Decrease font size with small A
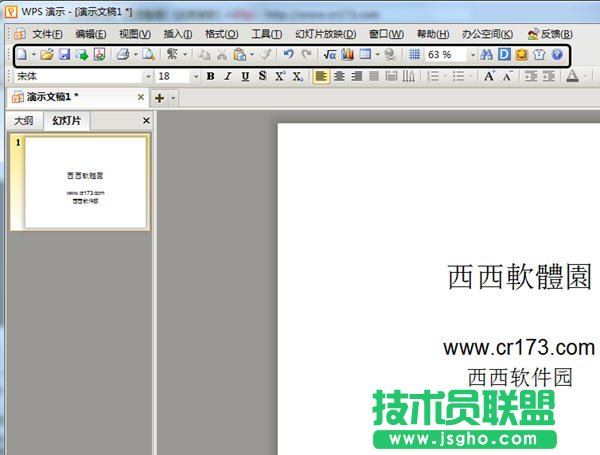 507,77
